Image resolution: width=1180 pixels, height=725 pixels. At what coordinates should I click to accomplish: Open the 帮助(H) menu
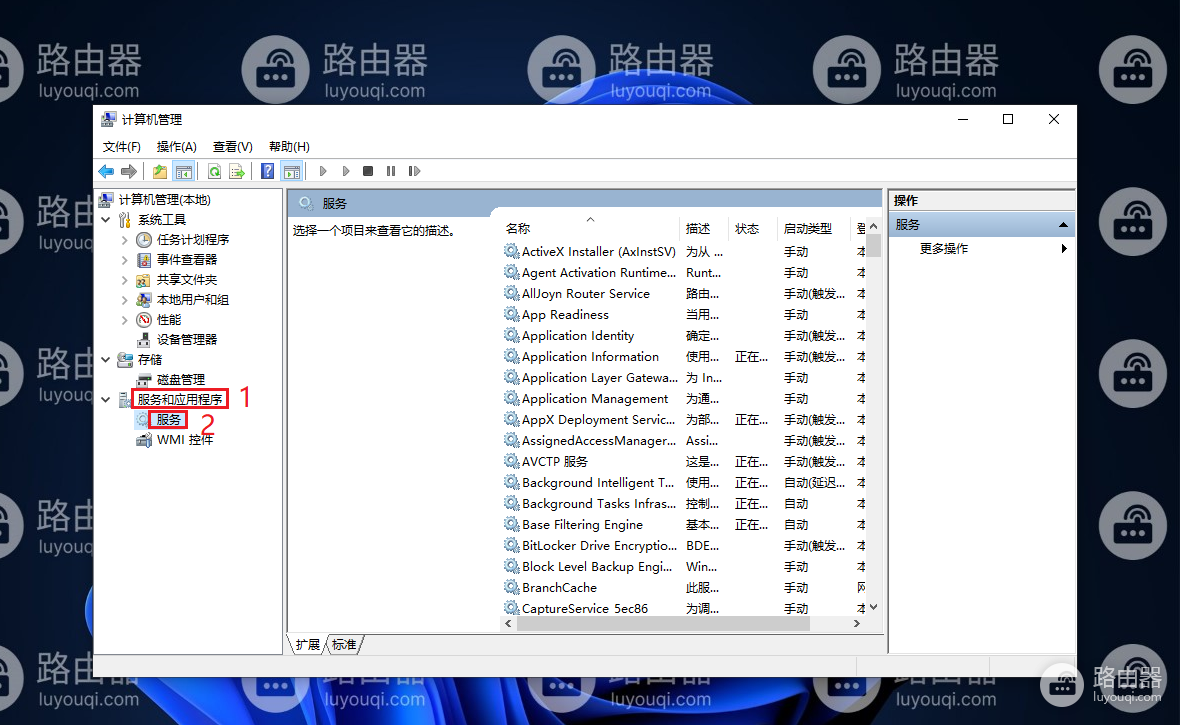coord(289,147)
